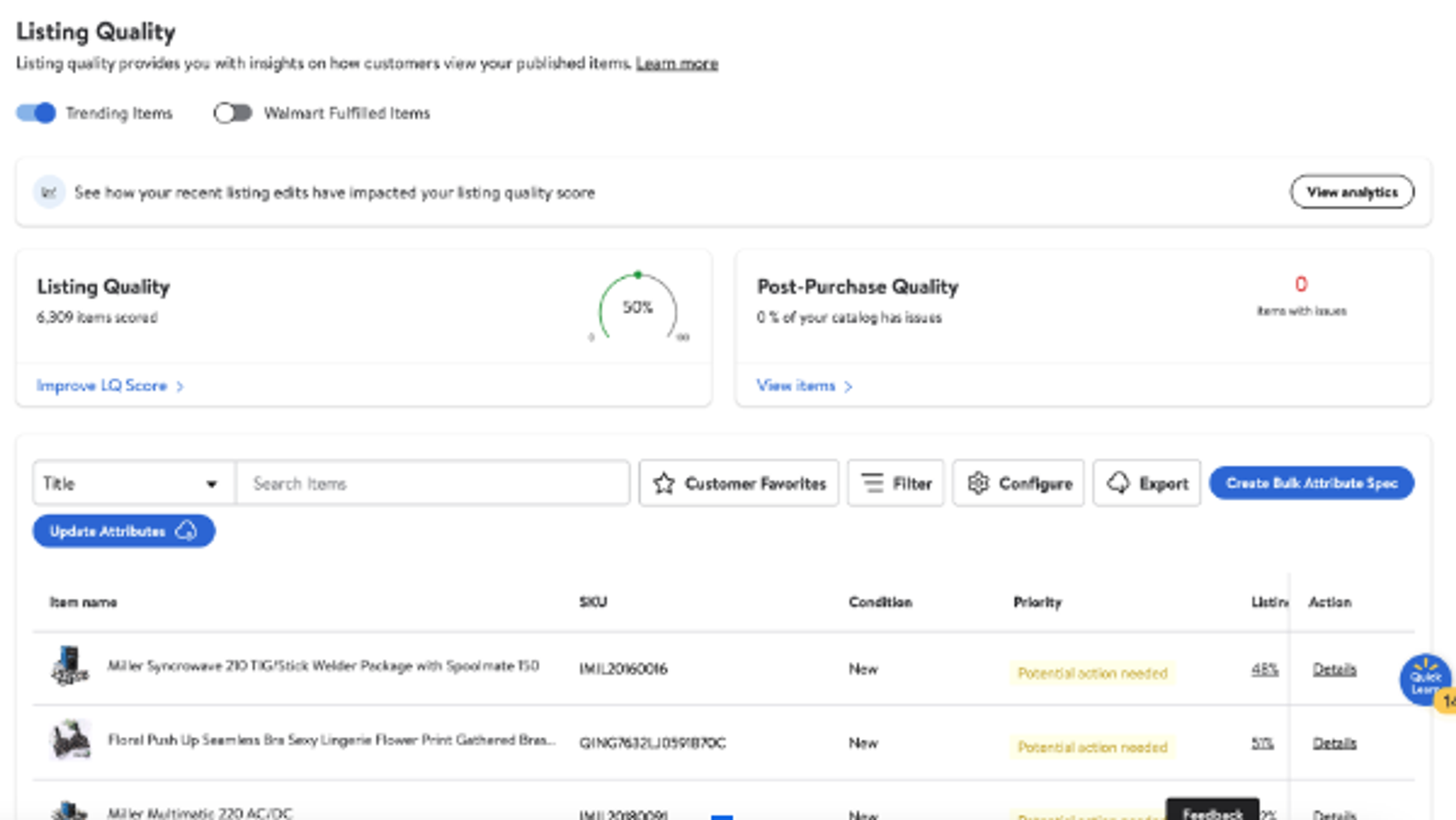Click Create Bulk Attribute Spec button

[1311, 484]
